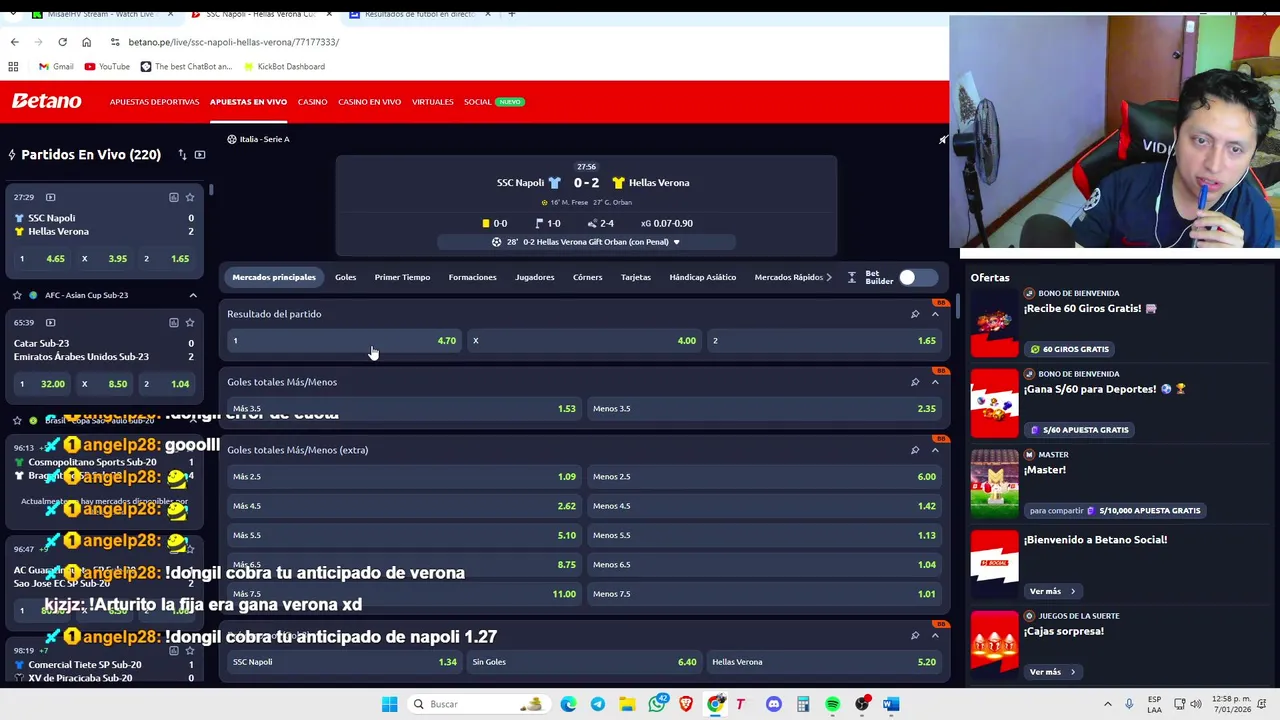Open the Goles market tab
Viewport: 1280px width, 720px height.
(345, 277)
